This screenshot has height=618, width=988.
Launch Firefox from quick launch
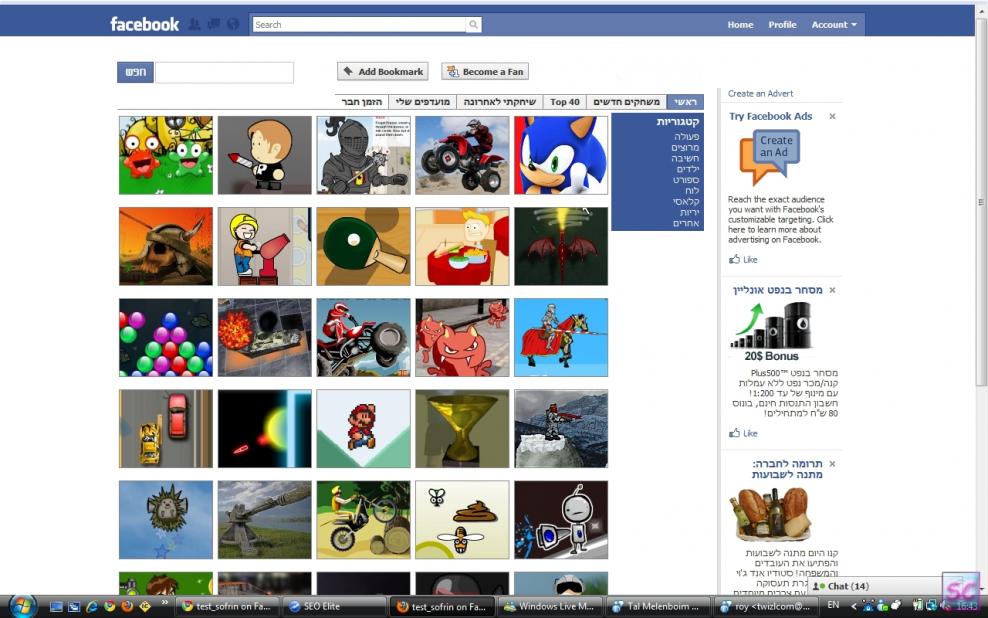pyautogui.click(x=127, y=607)
